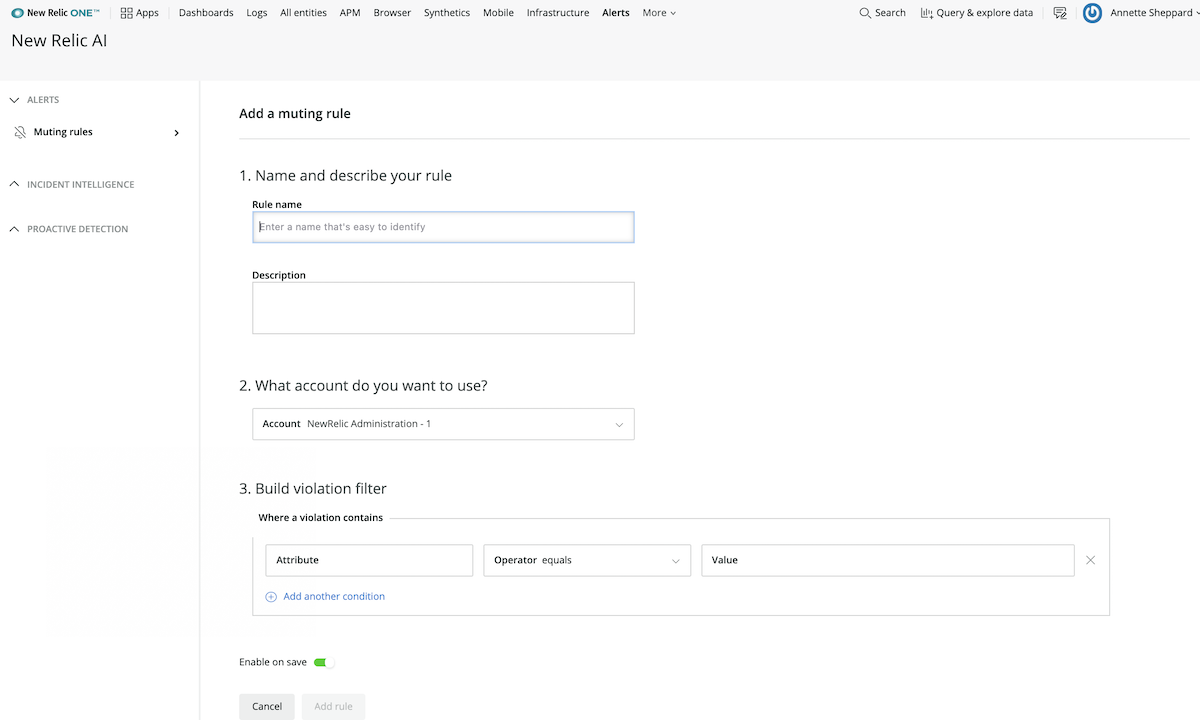Select the Alerts nav item
Screen dimensions: 1200x720
[x=616, y=13]
